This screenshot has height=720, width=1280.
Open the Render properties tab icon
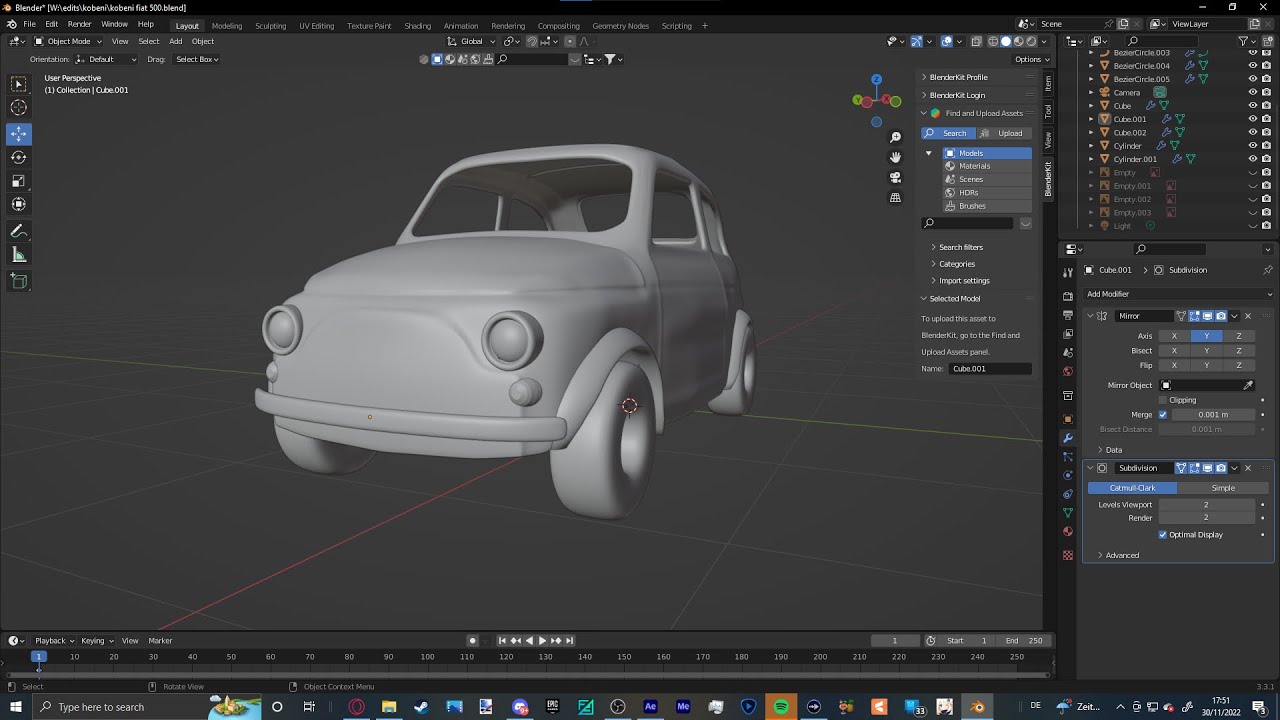coord(1068,298)
